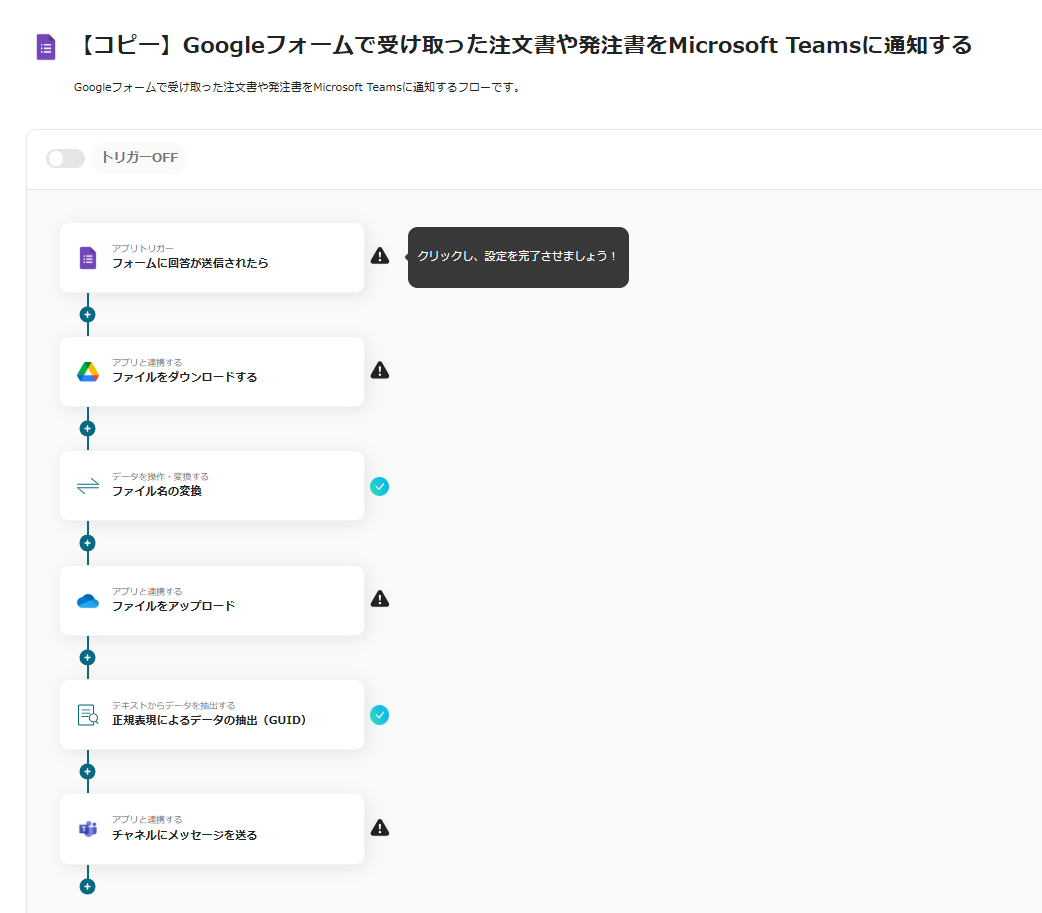Click the data conversion arrows icon
The image size is (1042, 913).
(88, 486)
